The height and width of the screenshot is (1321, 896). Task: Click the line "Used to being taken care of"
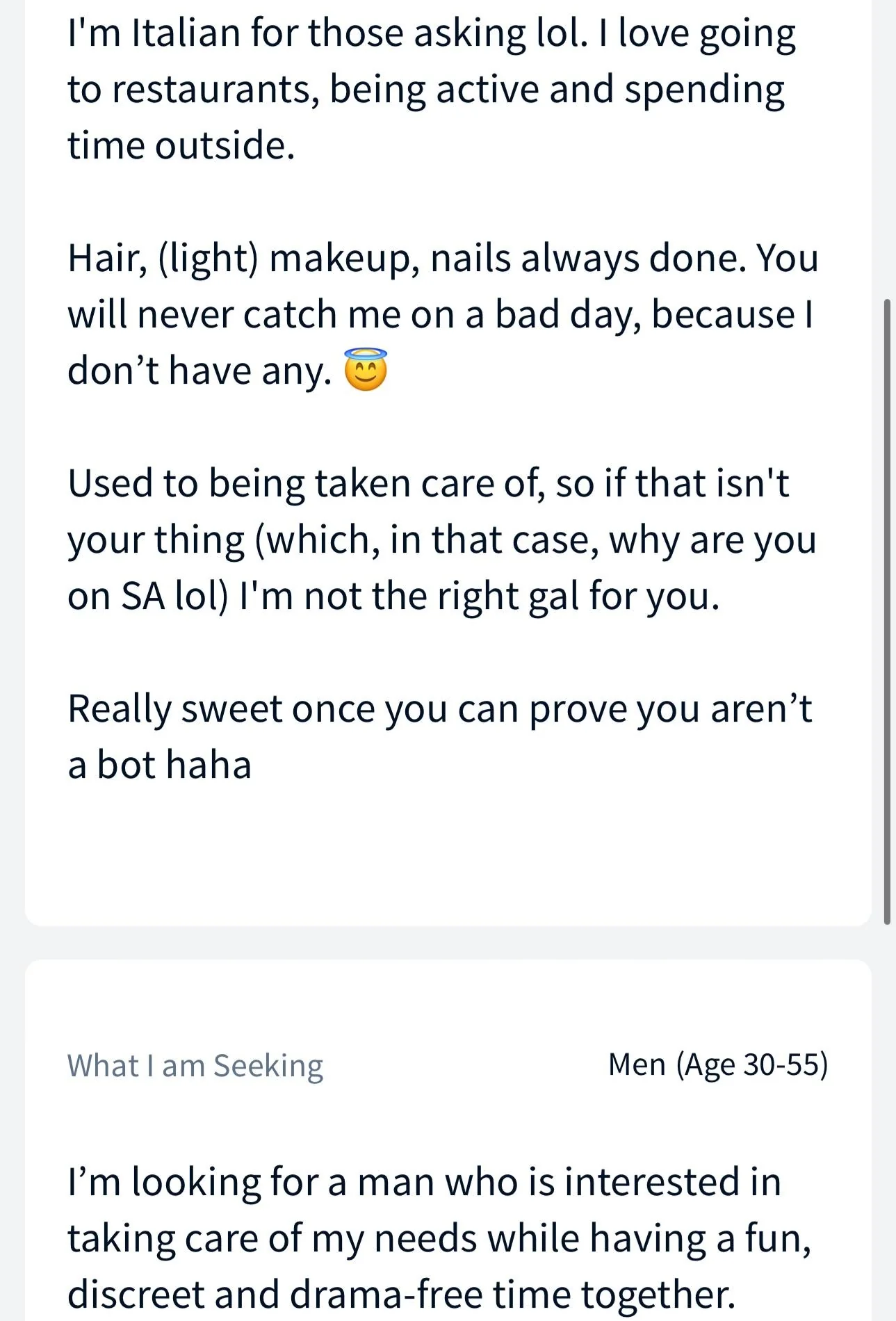coord(428,483)
